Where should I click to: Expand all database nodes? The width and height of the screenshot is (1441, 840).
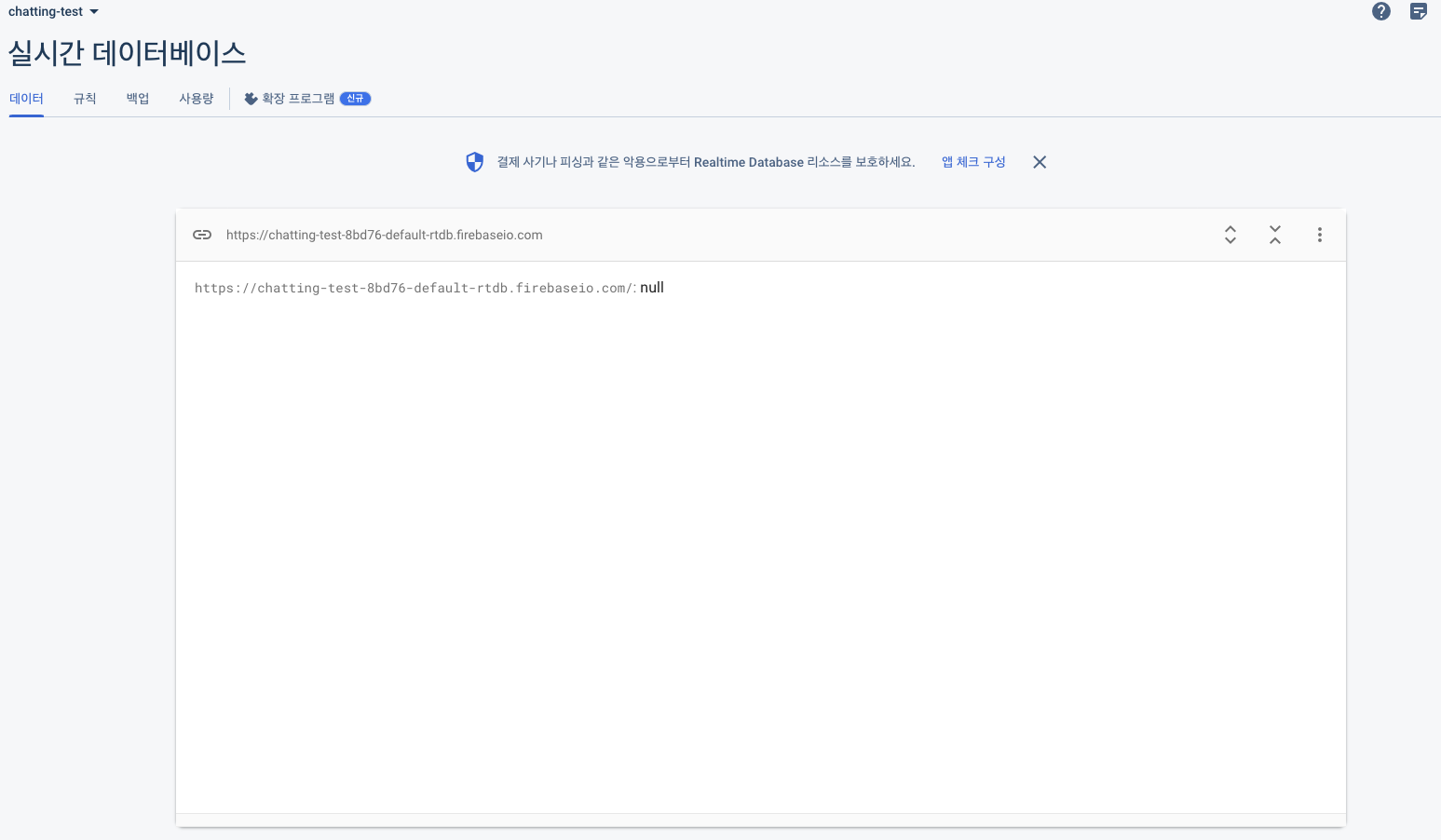(x=1230, y=235)
